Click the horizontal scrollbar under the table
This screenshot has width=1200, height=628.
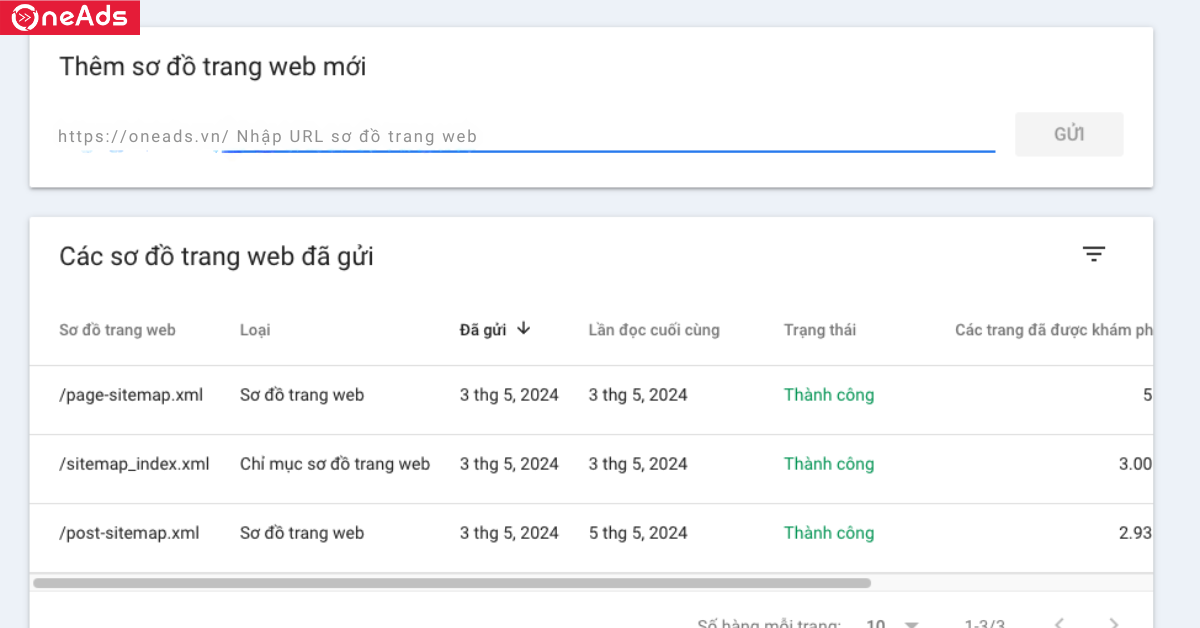coord(452,582)
